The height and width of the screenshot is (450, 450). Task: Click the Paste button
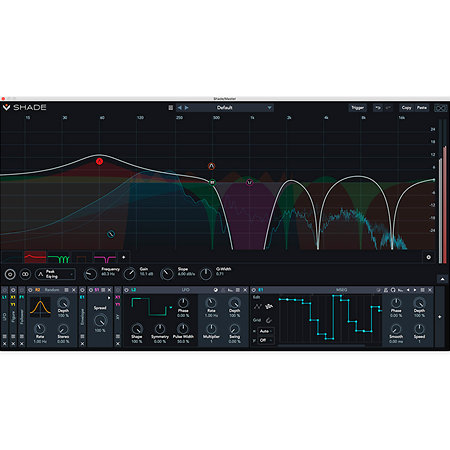click(x=422, y=108)
